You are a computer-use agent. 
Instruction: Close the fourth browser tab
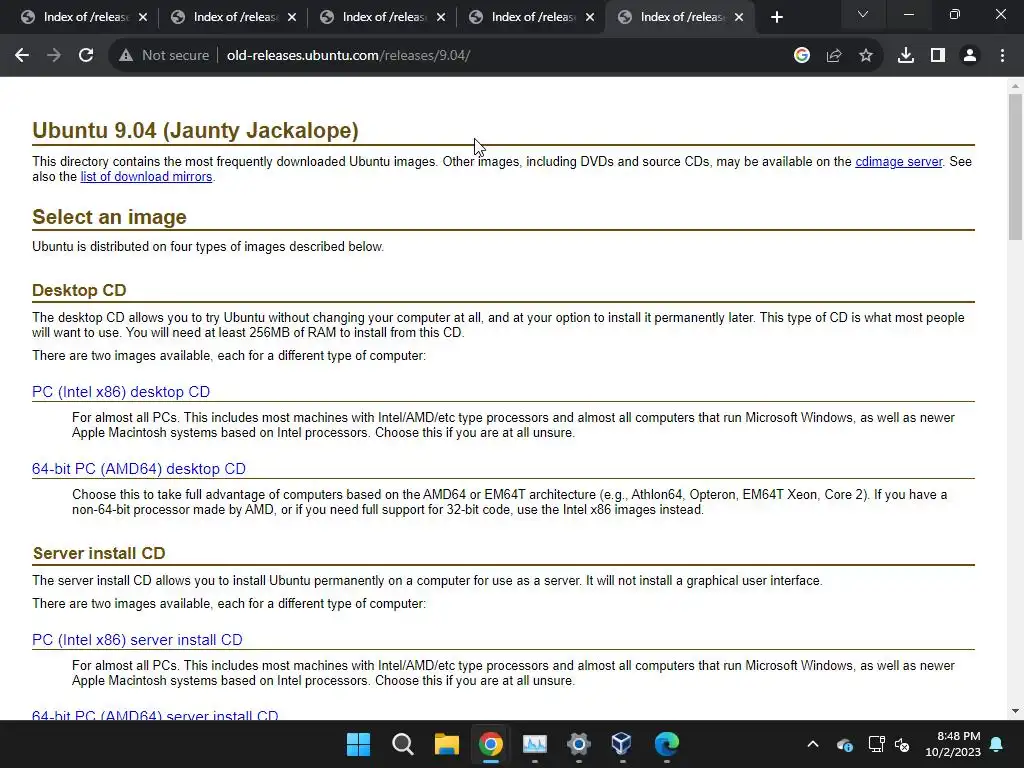click(x=590, y=17)
